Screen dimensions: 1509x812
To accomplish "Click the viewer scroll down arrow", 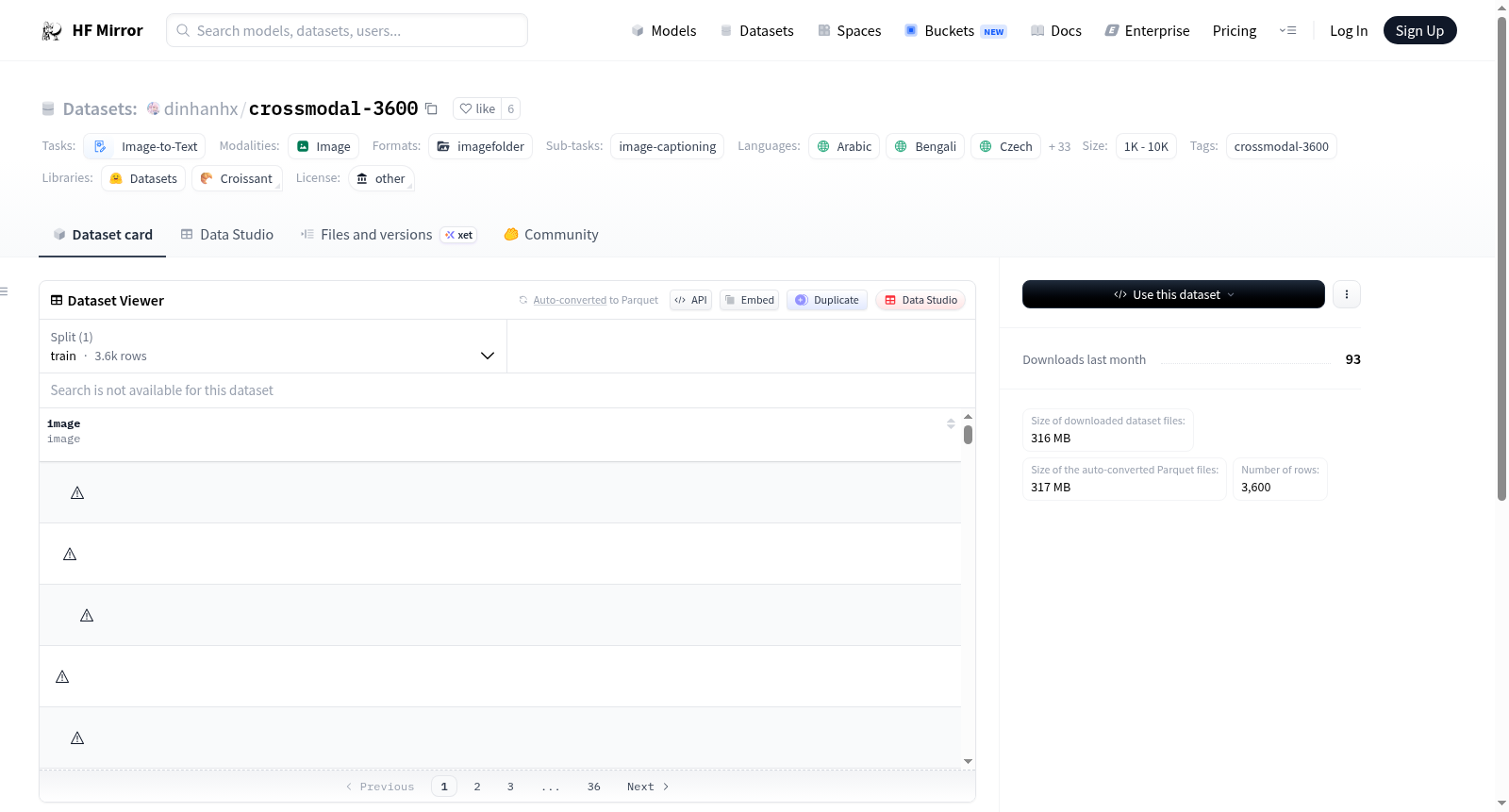I will pos(968,761).
